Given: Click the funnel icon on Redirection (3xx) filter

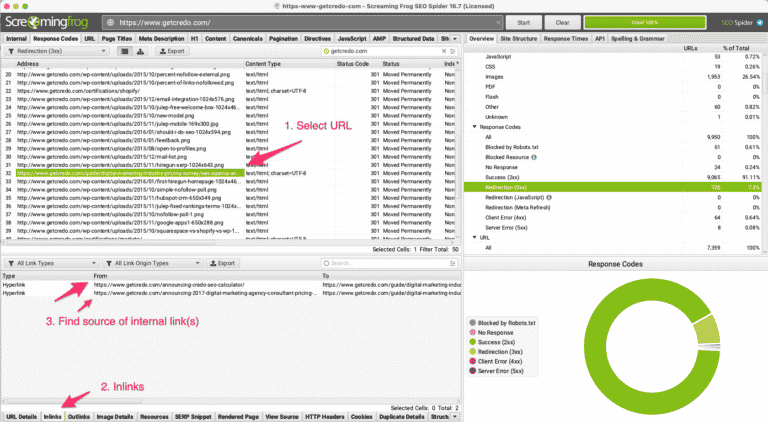Looking at the screenshot, I should 11,51.
